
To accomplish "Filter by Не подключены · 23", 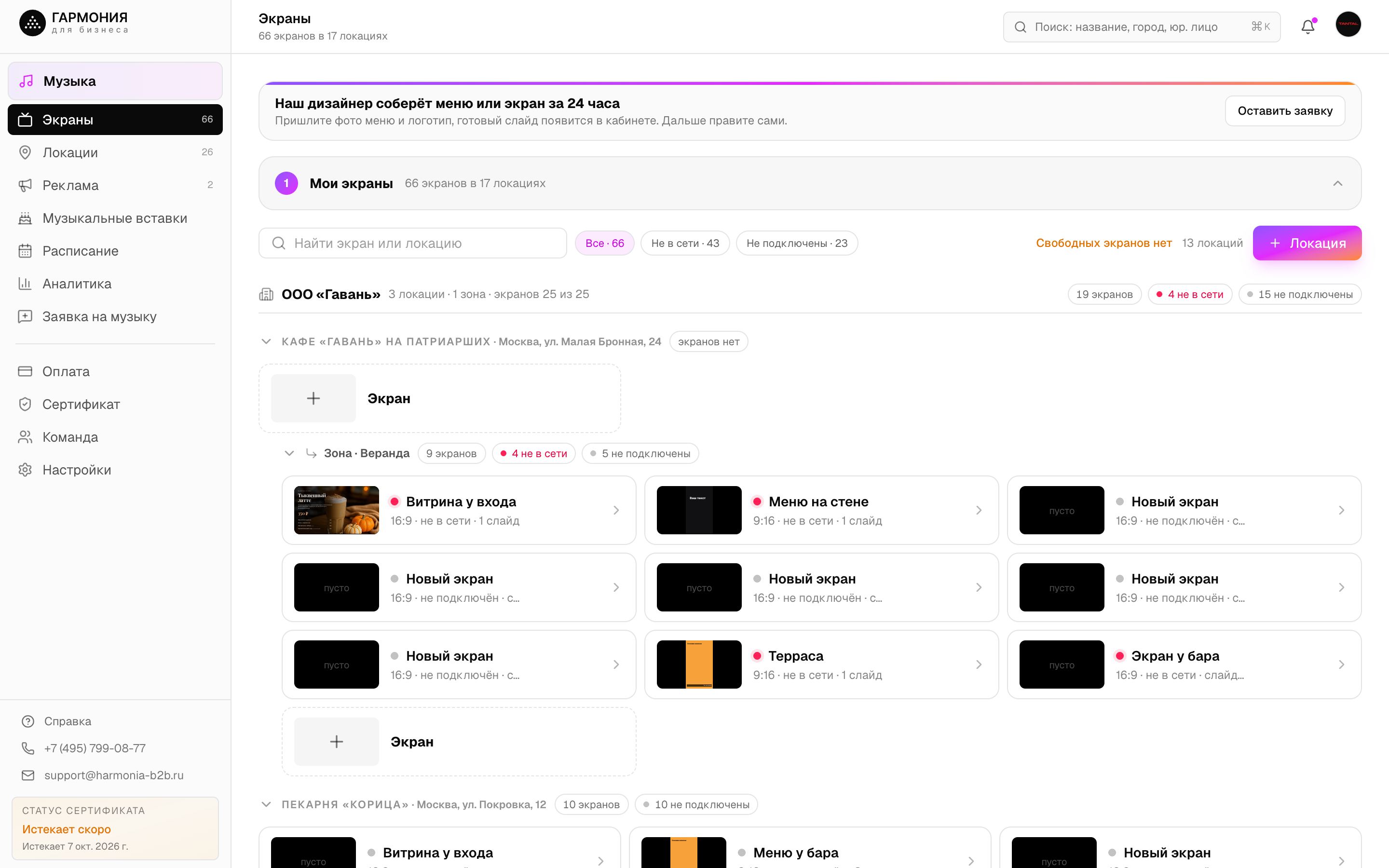I will tap(797, 243).
